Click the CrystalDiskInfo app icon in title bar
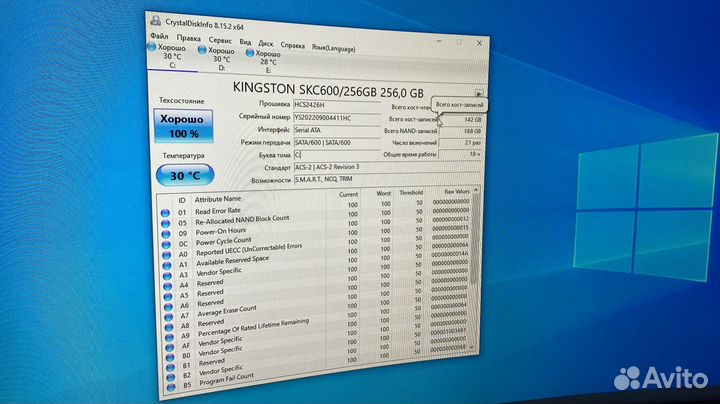The width and height of the screenshot is (720, 404). pyautogui.click(x=156, y=20)
